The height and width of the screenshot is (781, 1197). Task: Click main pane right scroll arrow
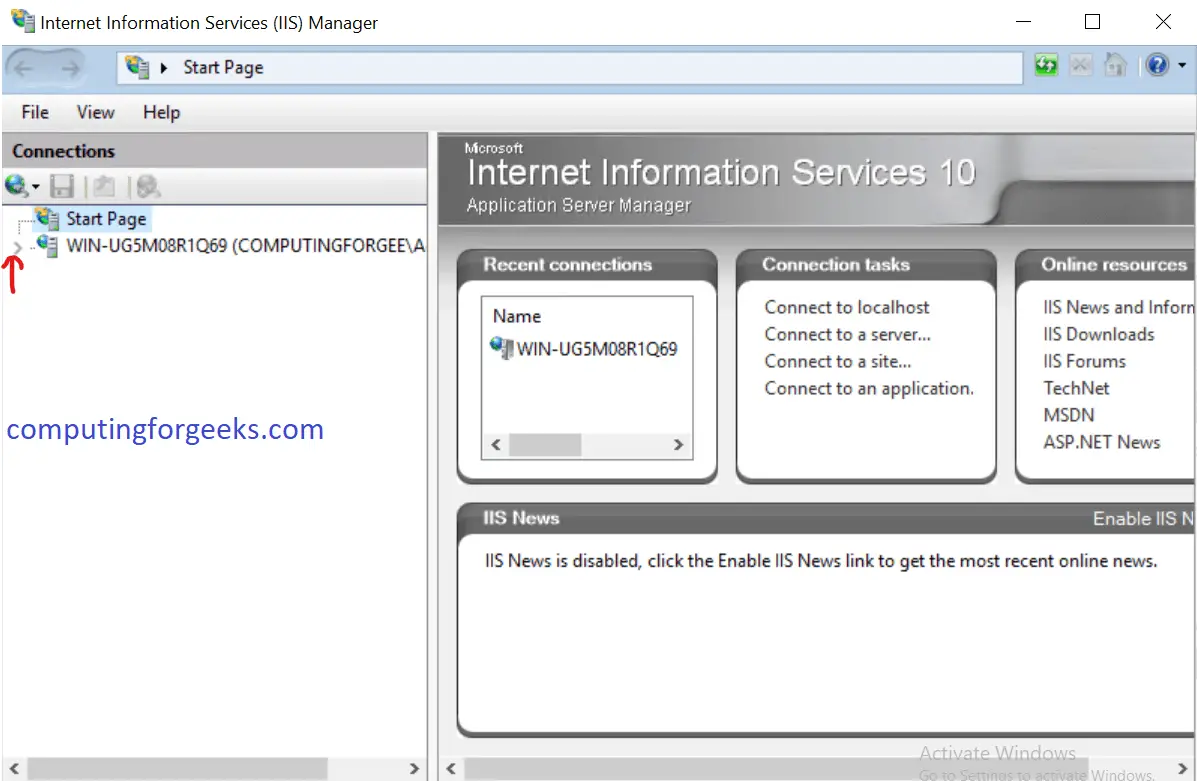[x=1182, y=768]
